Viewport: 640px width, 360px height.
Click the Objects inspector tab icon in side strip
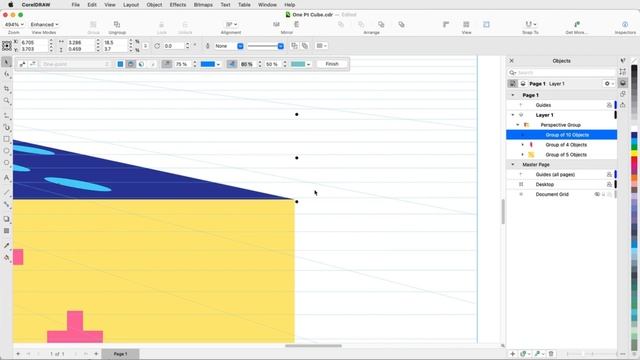(622, 83)
